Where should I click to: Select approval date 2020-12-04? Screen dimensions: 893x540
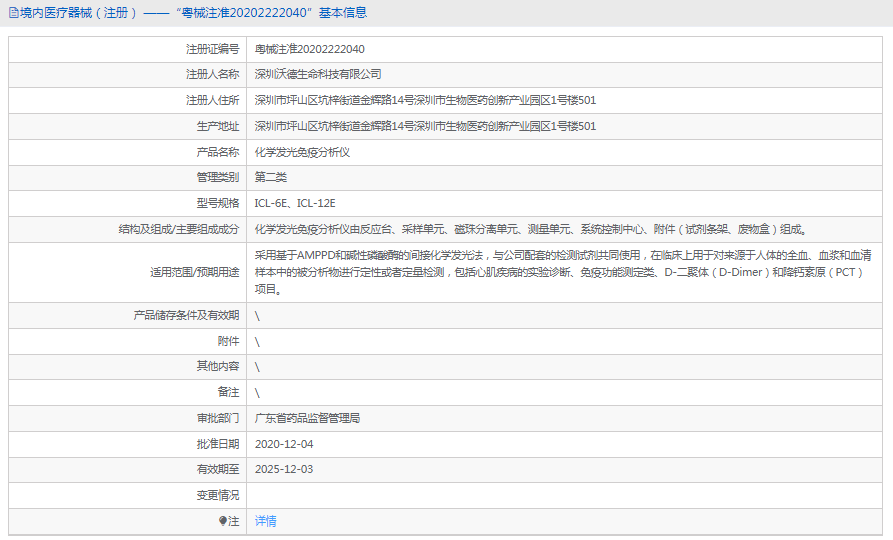(x=284, y=444)
